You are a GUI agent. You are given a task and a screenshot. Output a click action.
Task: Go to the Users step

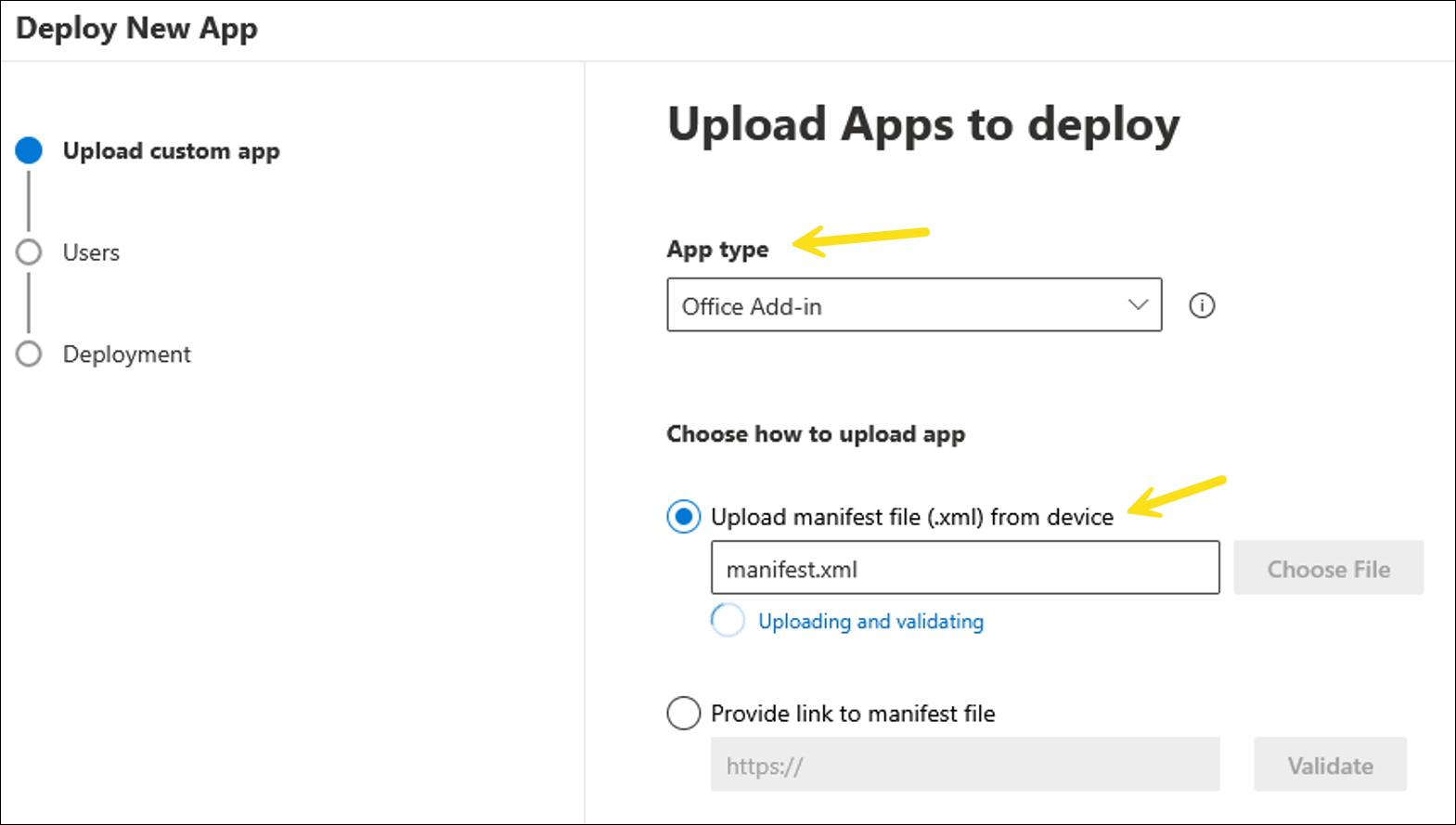(x=91, y=252)
